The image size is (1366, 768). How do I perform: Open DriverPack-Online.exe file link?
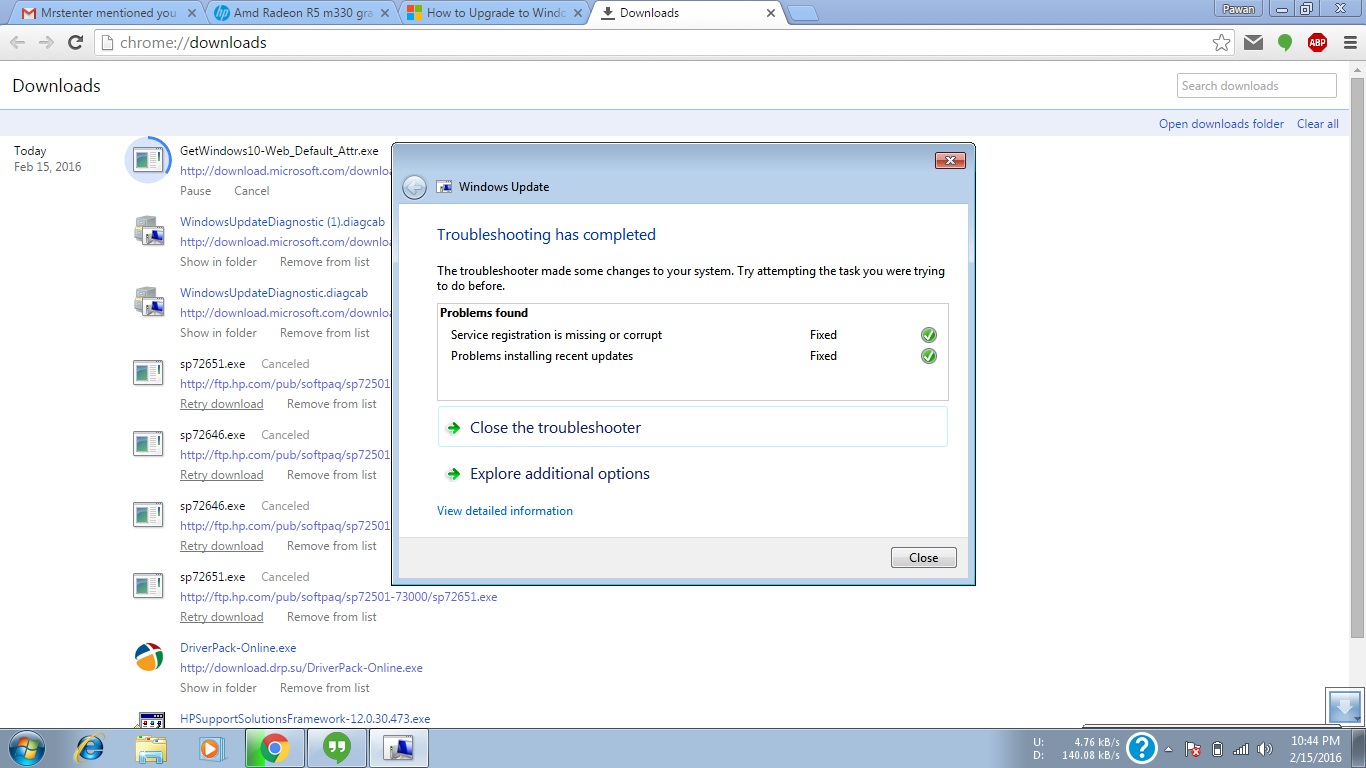(x=238, y=648)
